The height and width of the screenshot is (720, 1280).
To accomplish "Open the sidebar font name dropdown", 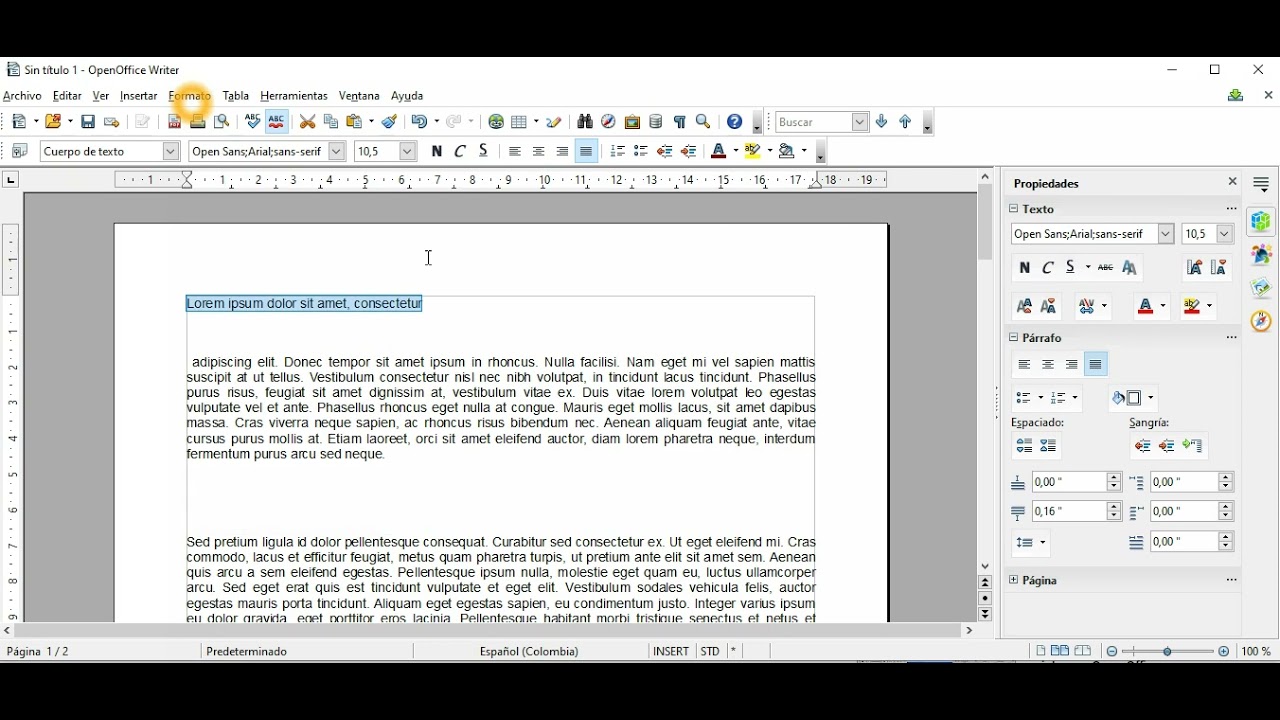I will [x=1166, y=234].
